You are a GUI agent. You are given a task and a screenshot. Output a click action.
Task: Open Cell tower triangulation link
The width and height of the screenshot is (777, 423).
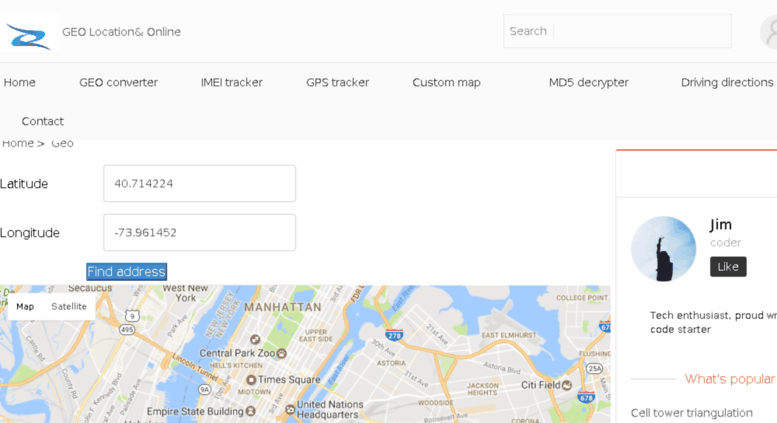(x=691, y=413)
